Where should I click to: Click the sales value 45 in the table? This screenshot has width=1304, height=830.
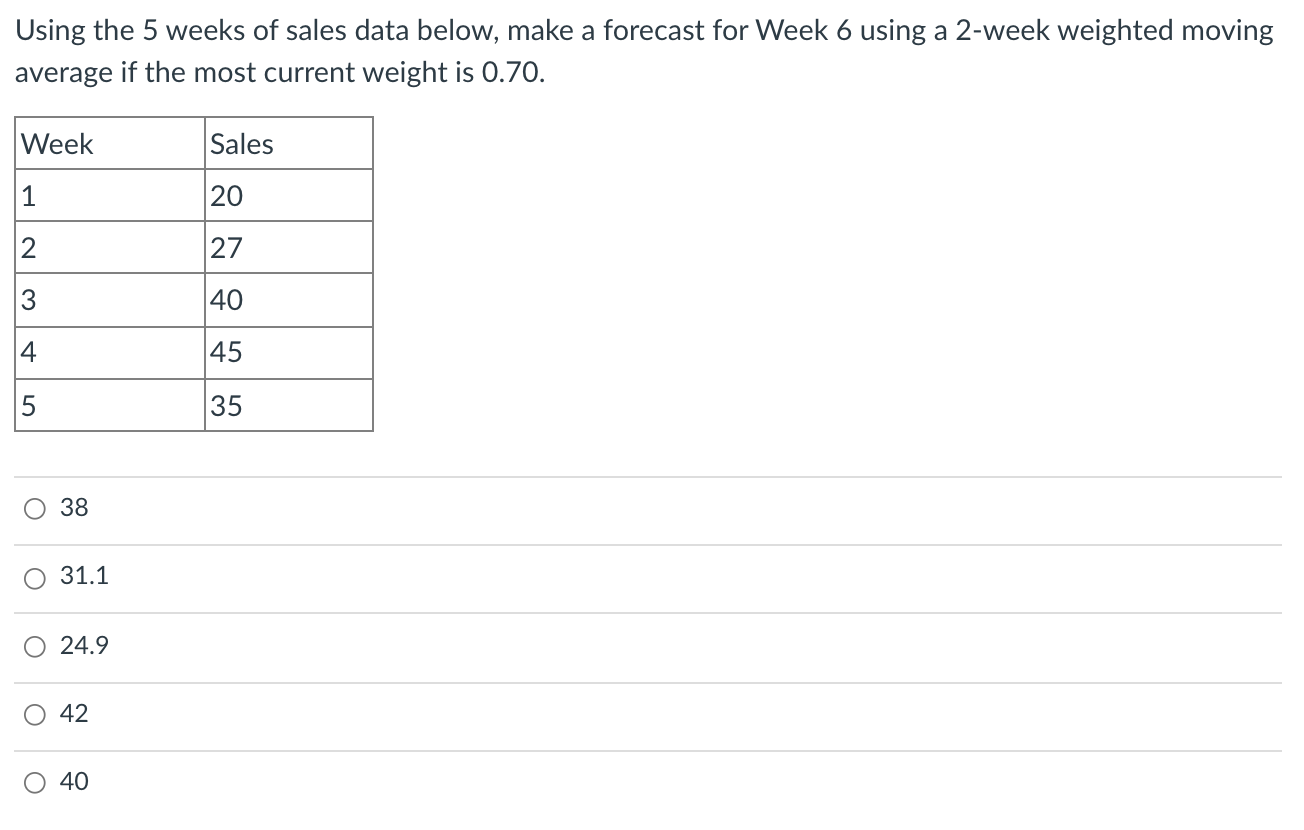tap(226, 352)
